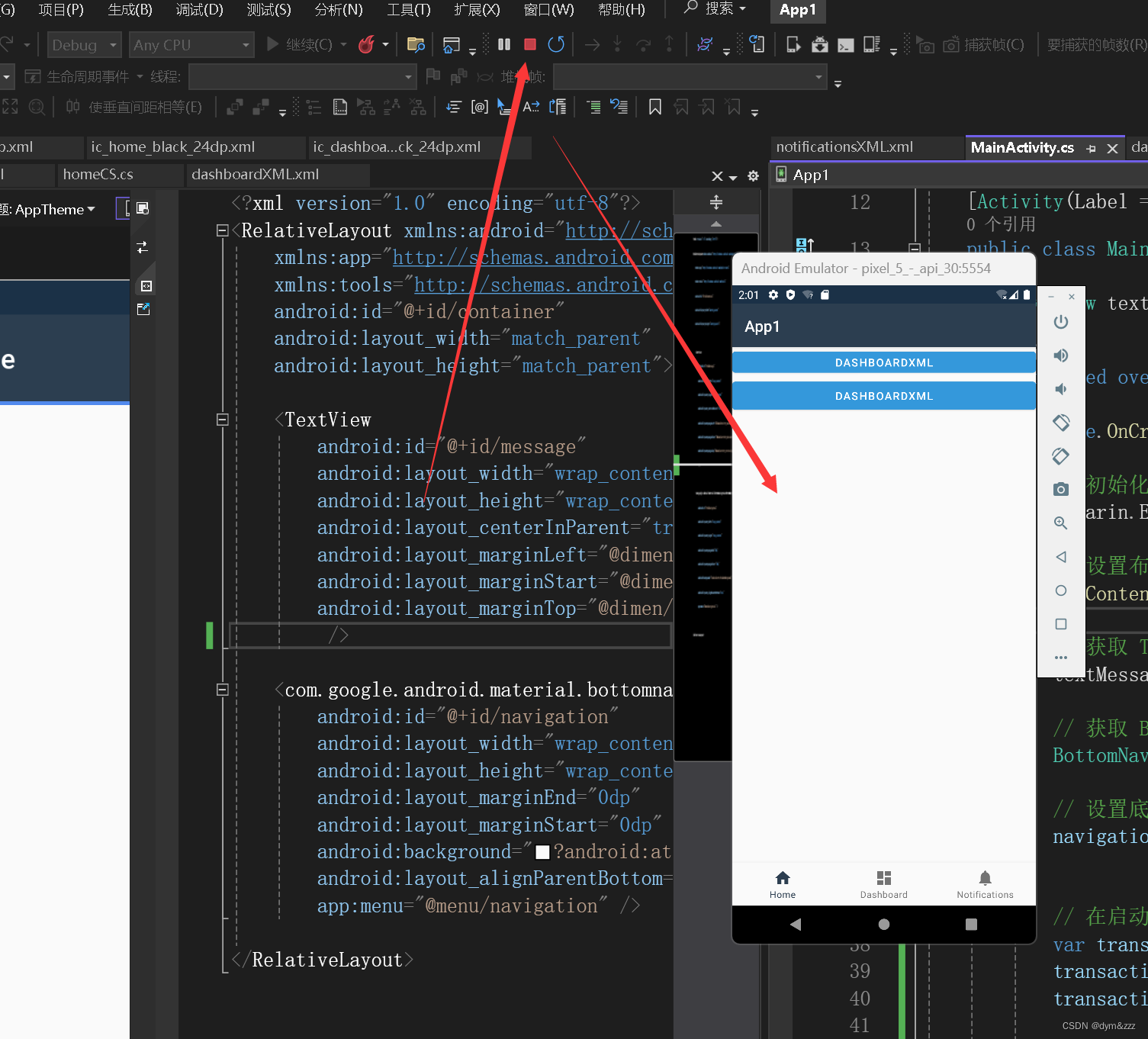Restart the debugging session
The width and height of the screenshot is (1148, 1039).
point(556,44)
